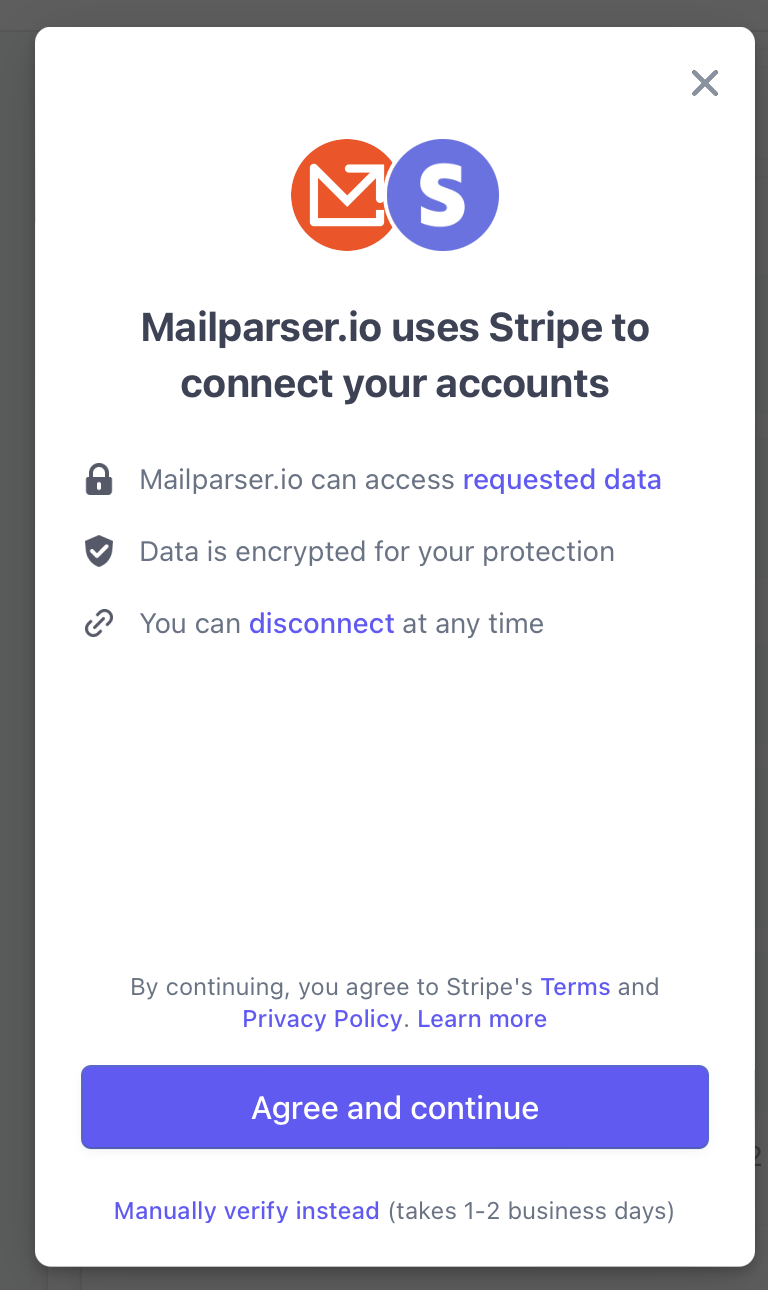Close the Stripe connection dialog
The image size is (768, 1290).
pyautogui.click(x=705, y=83)
